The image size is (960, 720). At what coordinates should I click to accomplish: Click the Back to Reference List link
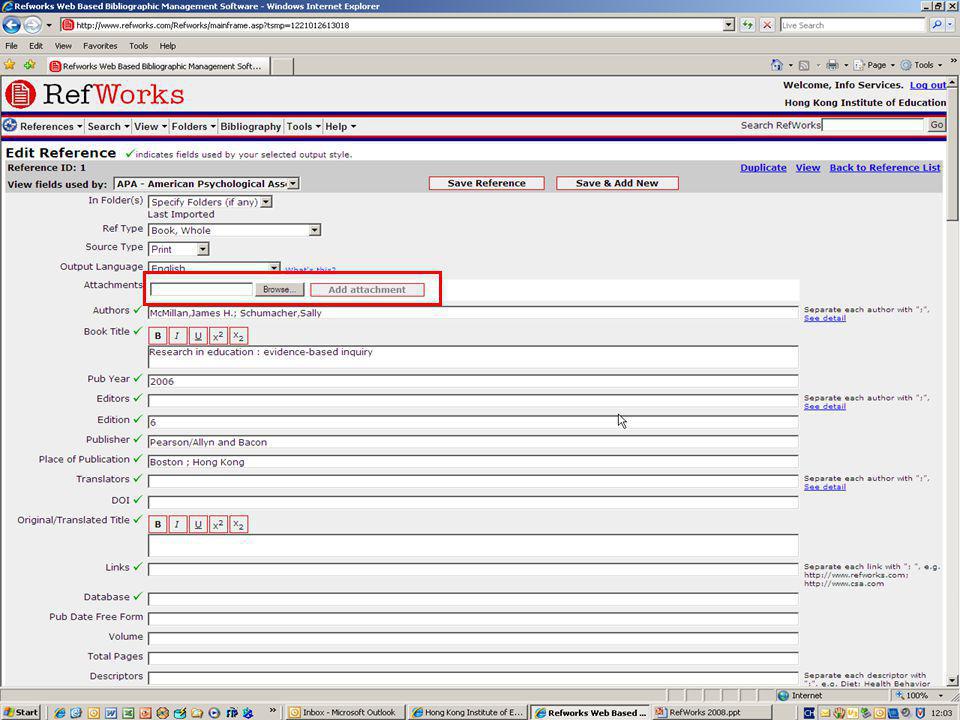tap(885, 168)
